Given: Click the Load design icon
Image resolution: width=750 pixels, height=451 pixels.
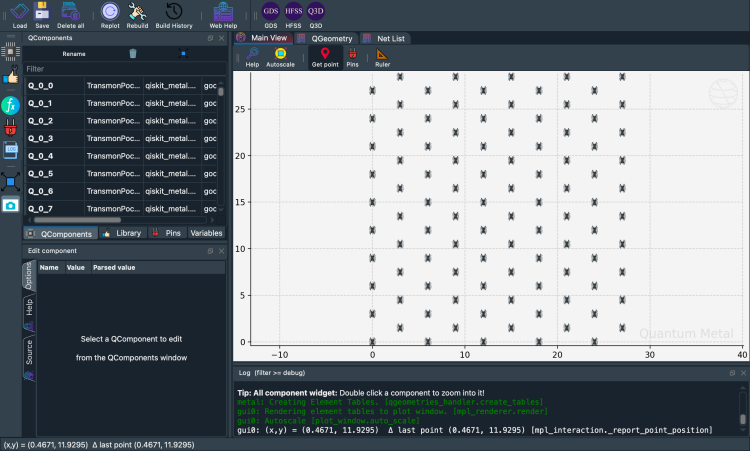Looking at the screenshot, I should 20,15.
